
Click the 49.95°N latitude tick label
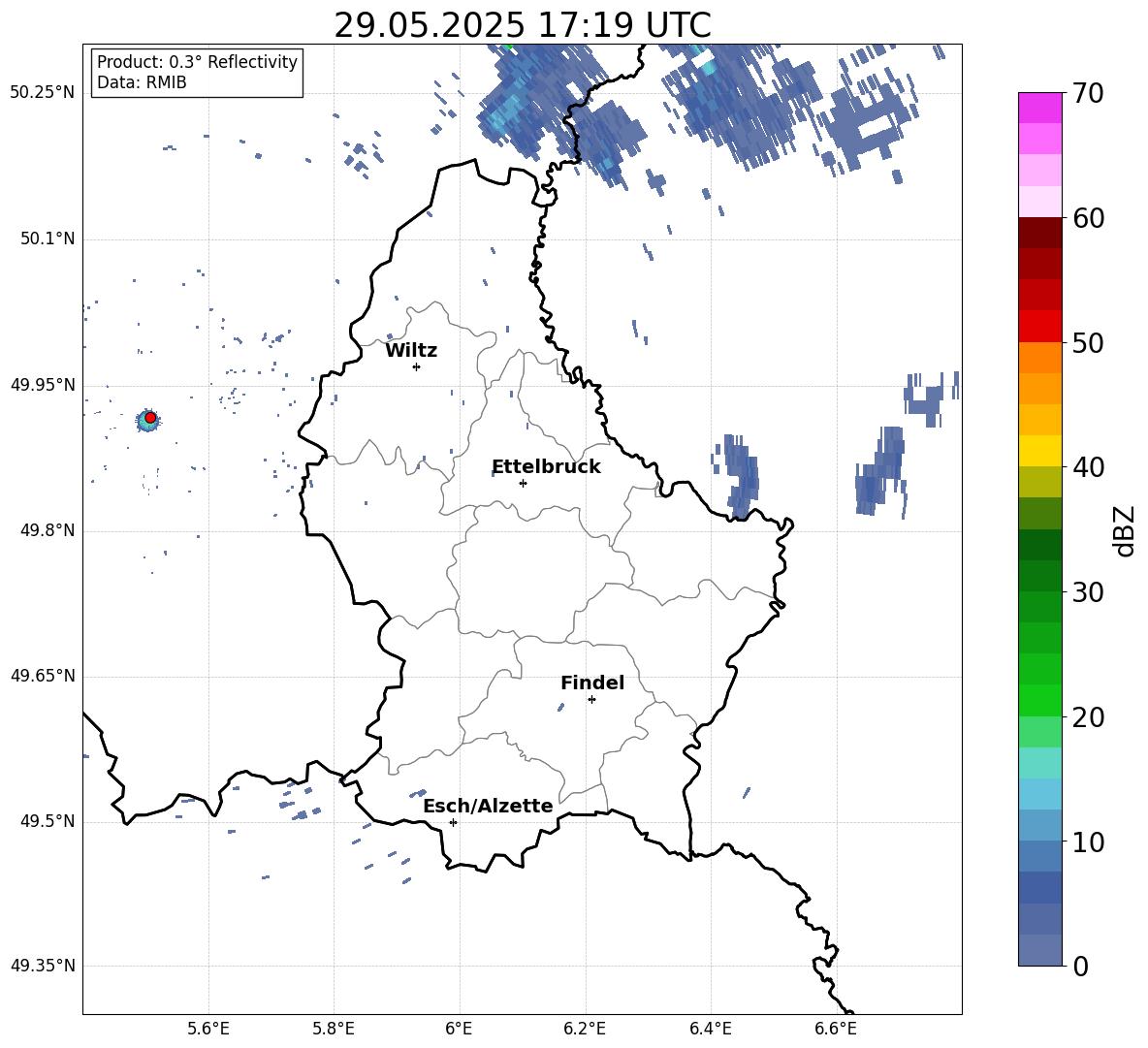pos(43,385)
